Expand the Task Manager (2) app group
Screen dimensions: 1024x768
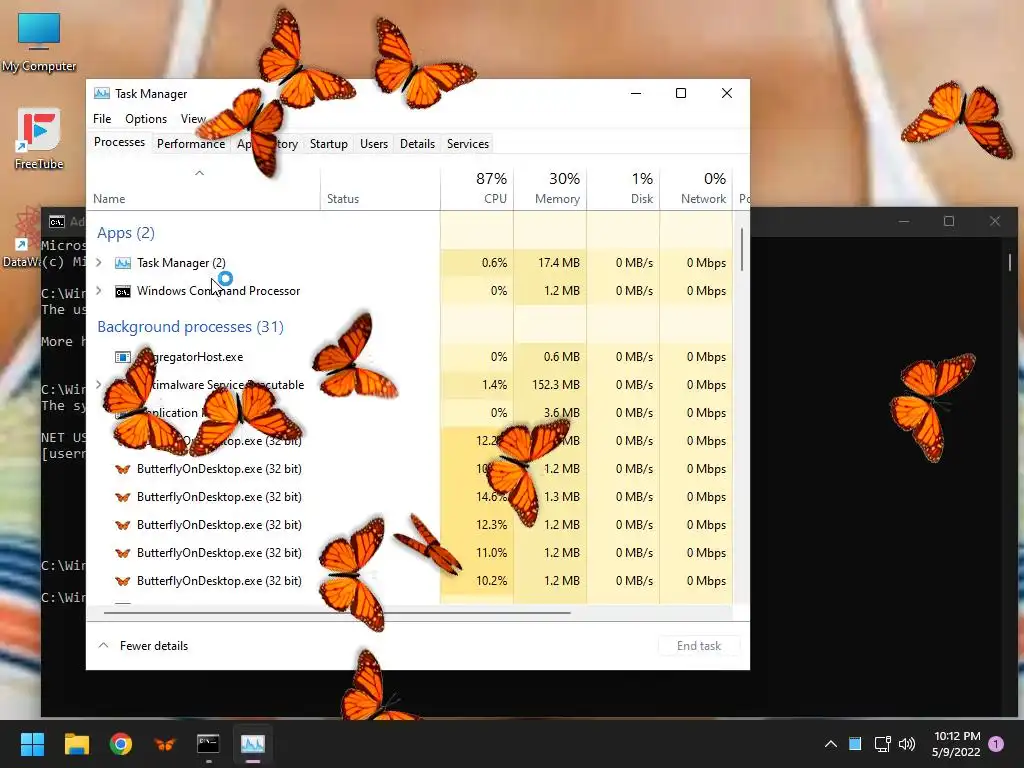pyautogui.click(x=99, y=263)
